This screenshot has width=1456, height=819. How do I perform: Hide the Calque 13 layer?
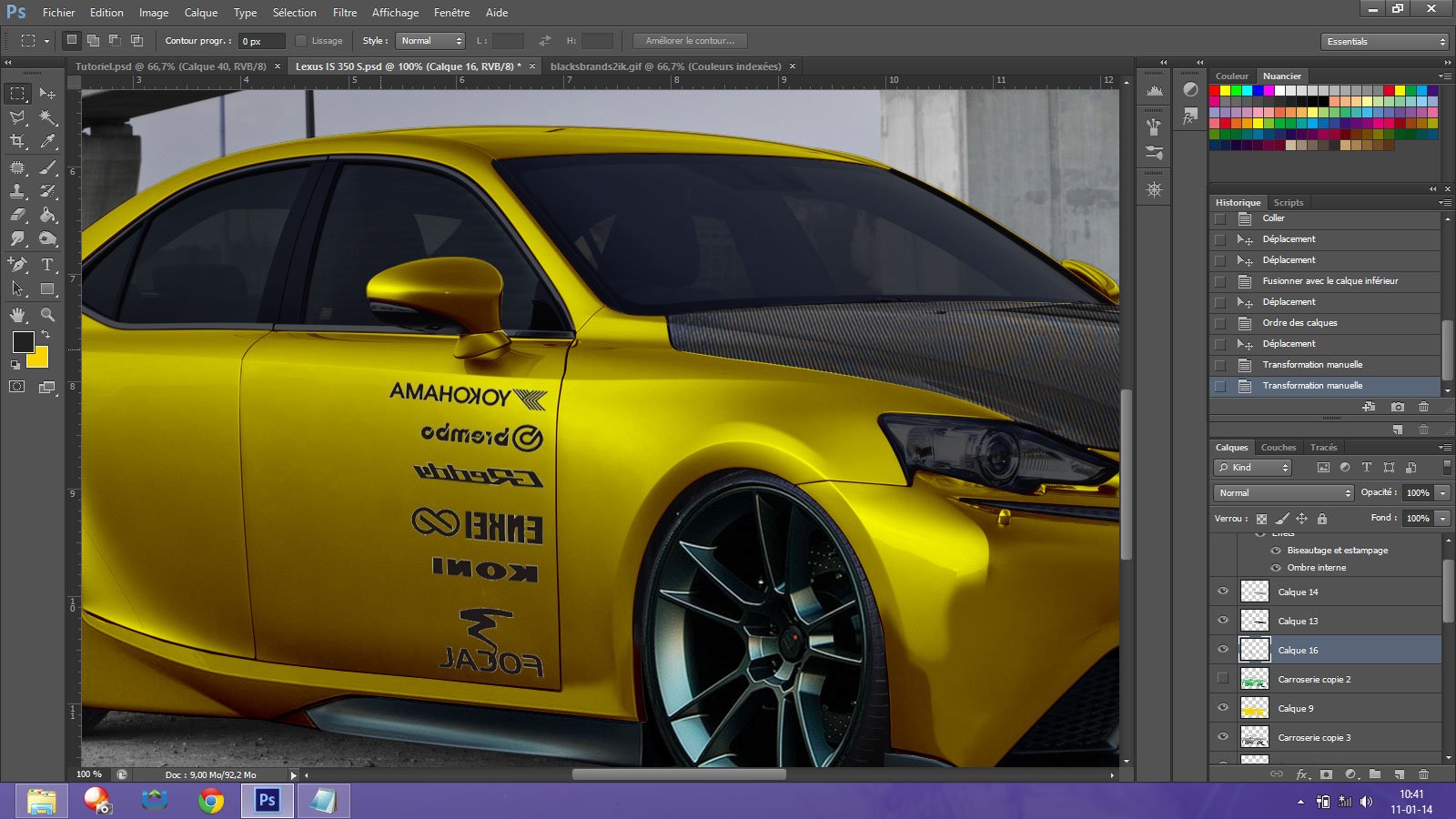click(1223, 621)
